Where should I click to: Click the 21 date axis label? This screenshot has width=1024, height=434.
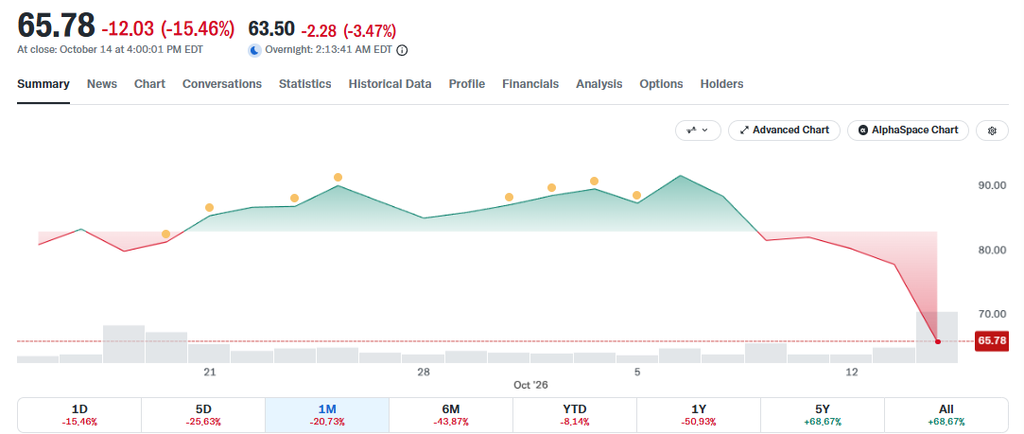pyautogui.click(x=209, y=373)
